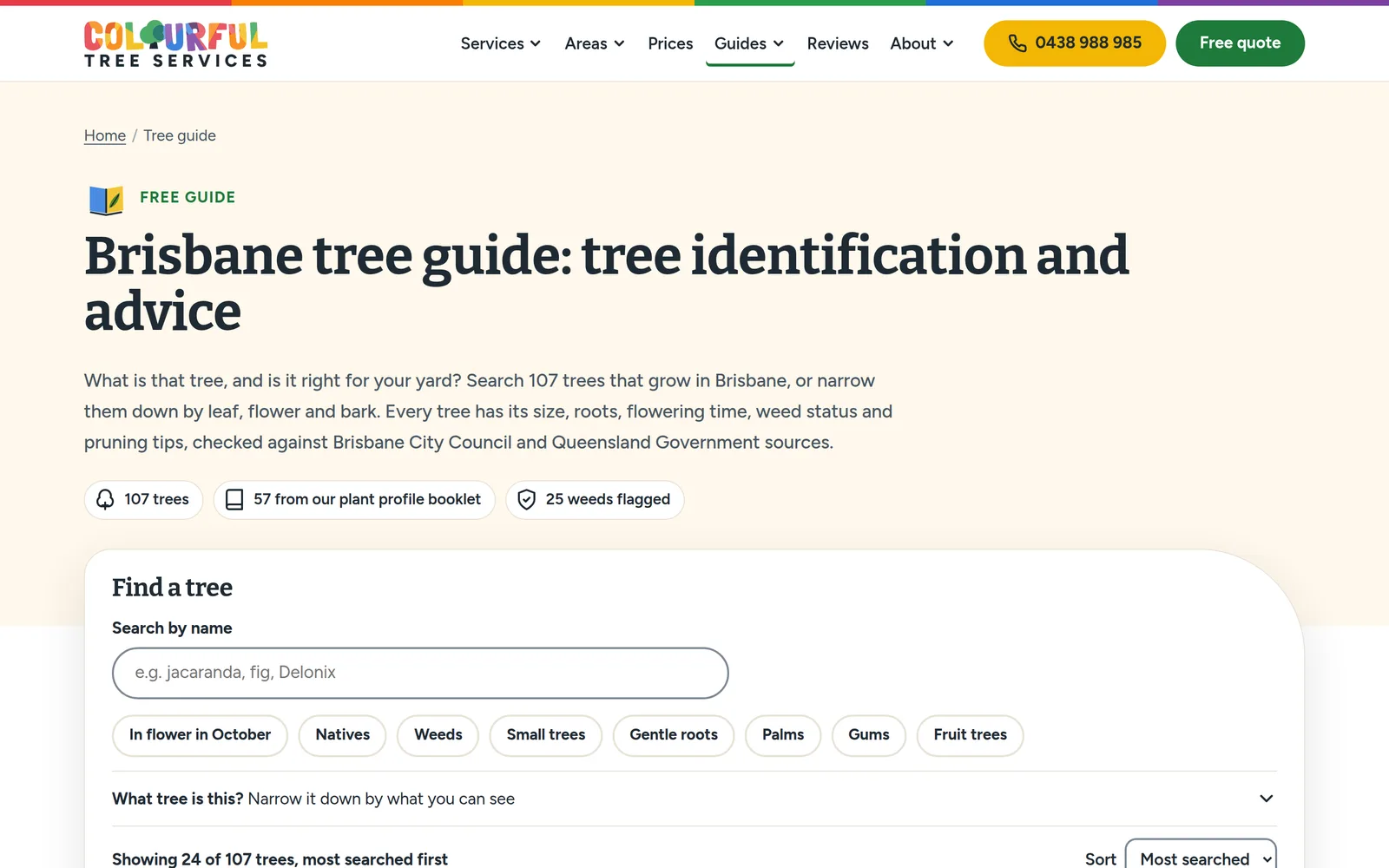The height and width of the screenshot is (868, 1389).
Task: Click the tree icon beside 107 trees
Action: click(x=105, y=499)
